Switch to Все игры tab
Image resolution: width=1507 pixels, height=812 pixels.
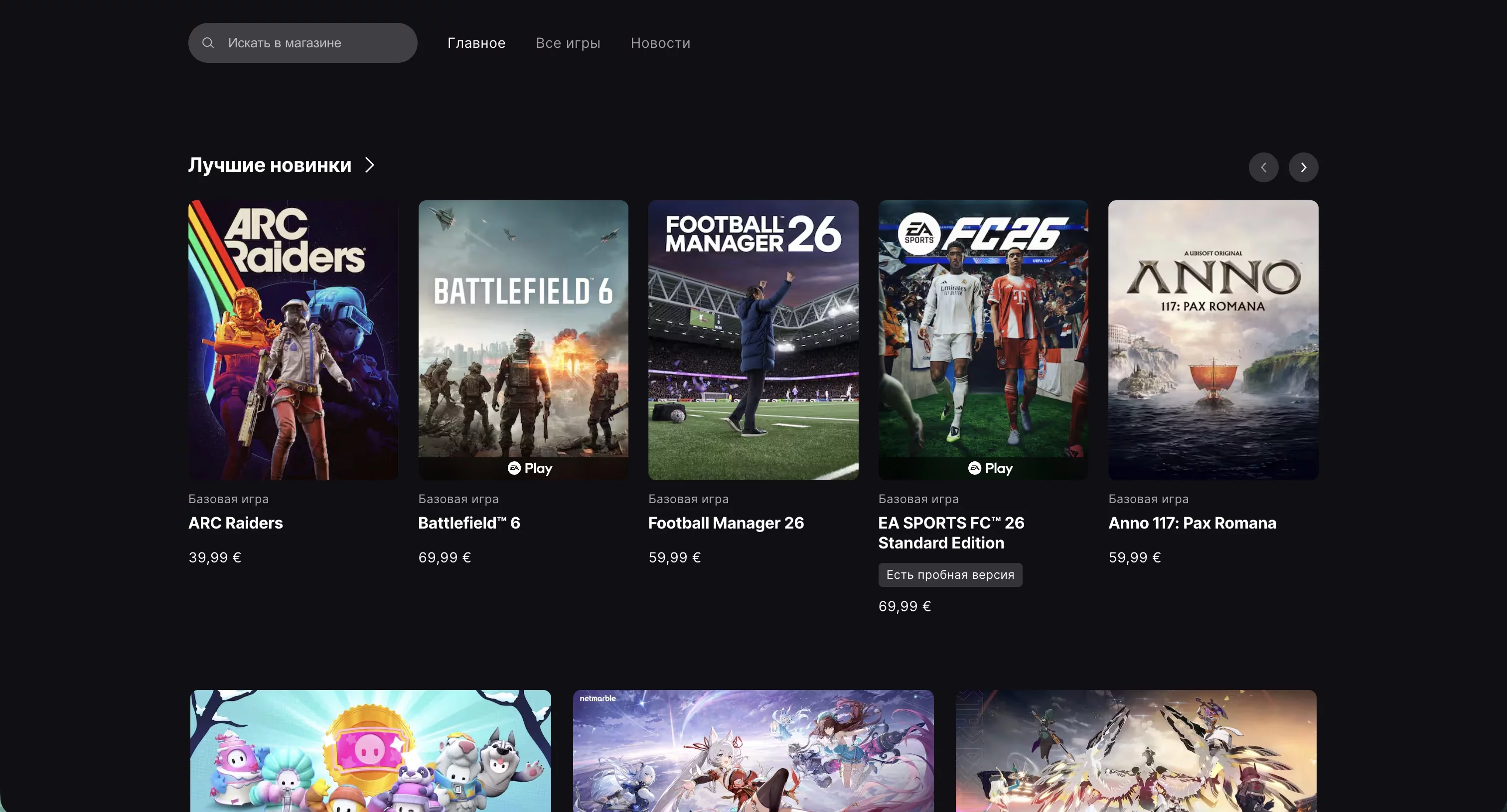(x=568, y=43)
